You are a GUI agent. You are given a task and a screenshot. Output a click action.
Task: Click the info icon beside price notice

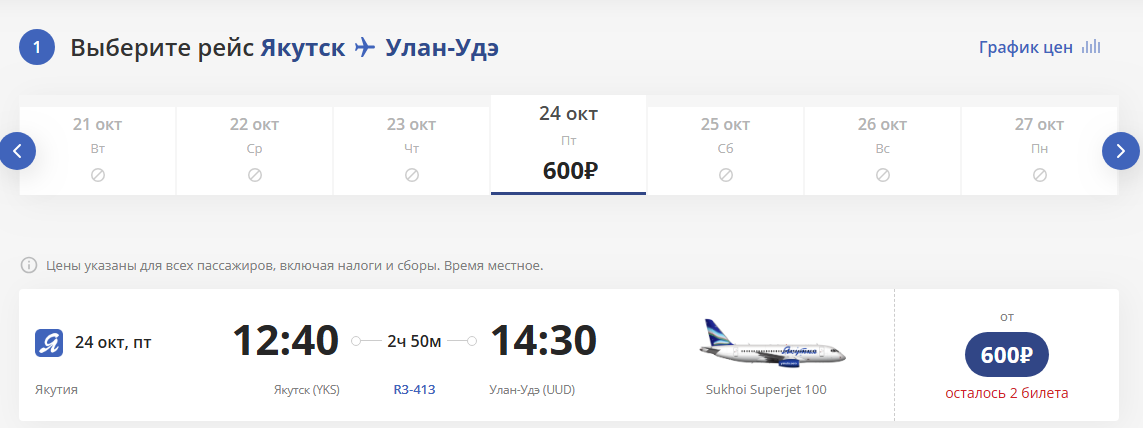[x=29, y=266]
